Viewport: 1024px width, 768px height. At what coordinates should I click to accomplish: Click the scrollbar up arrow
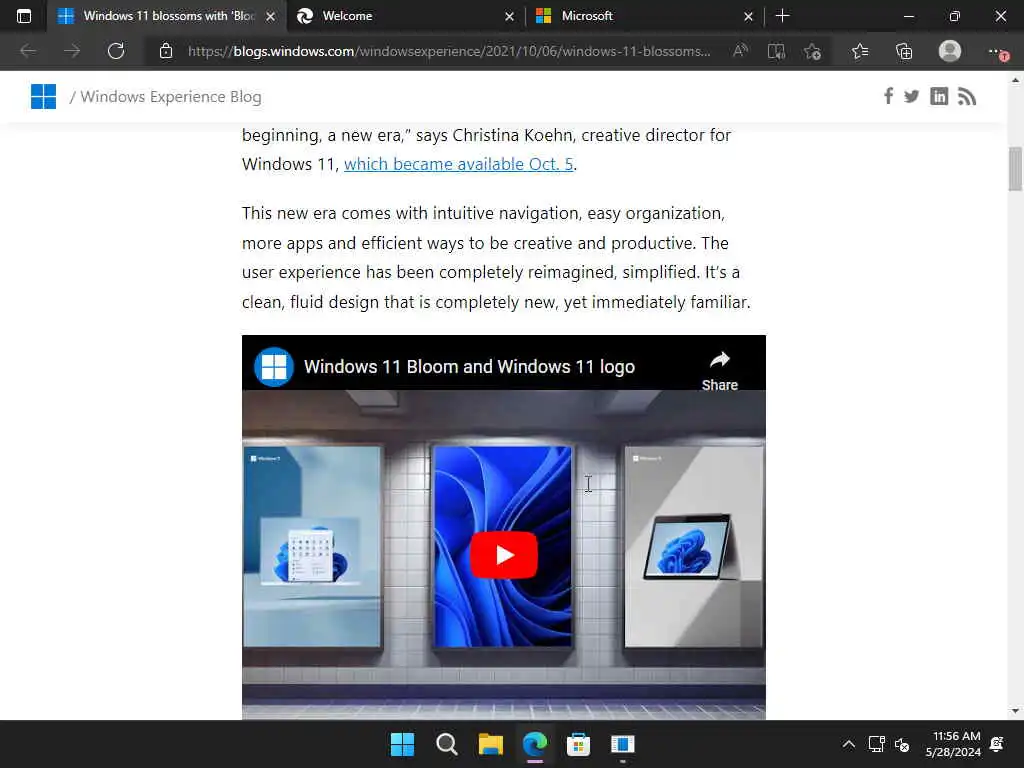(1015, 80)
